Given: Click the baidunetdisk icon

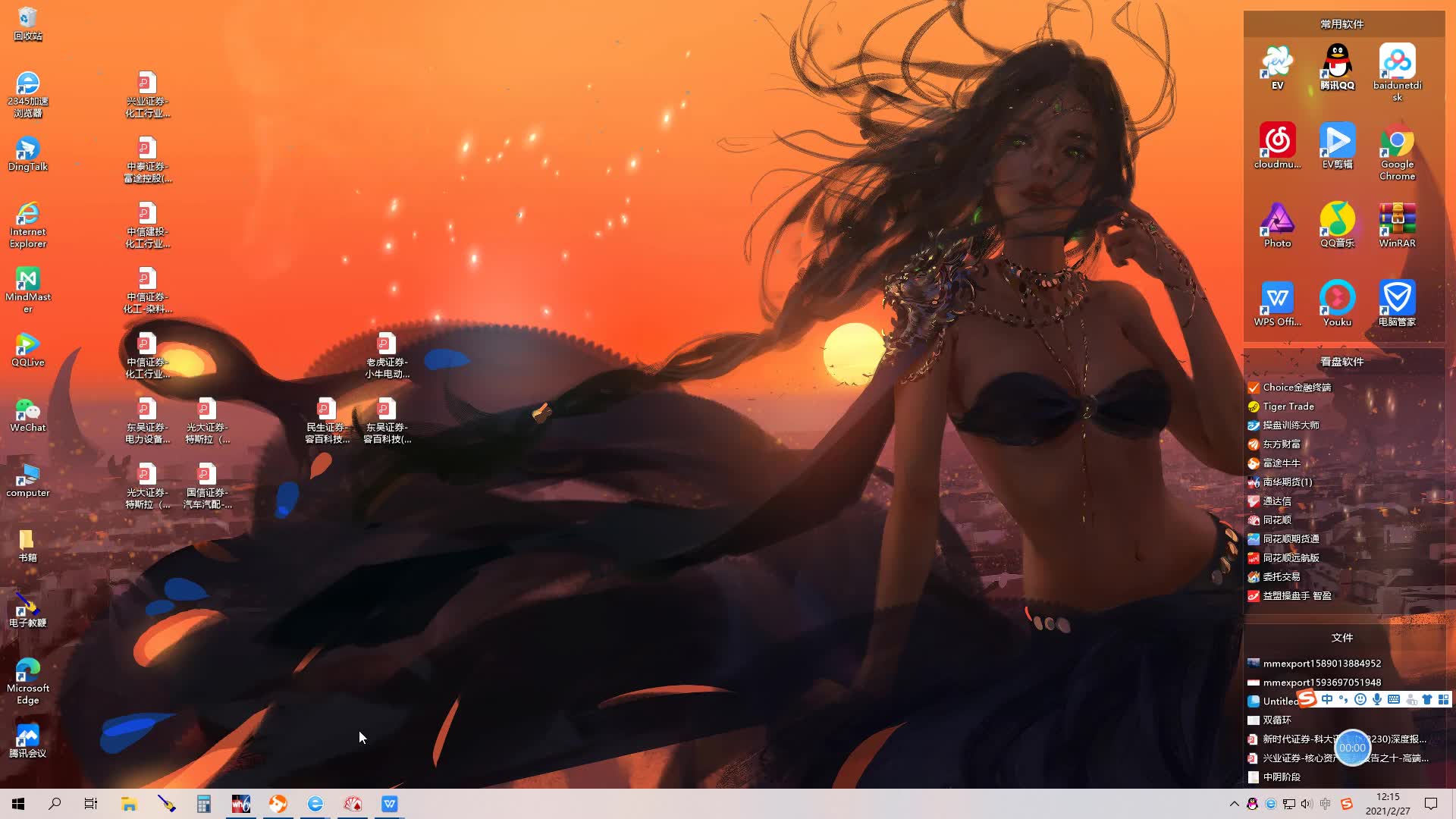Looking at the screenshot, I should point(1397,73).
